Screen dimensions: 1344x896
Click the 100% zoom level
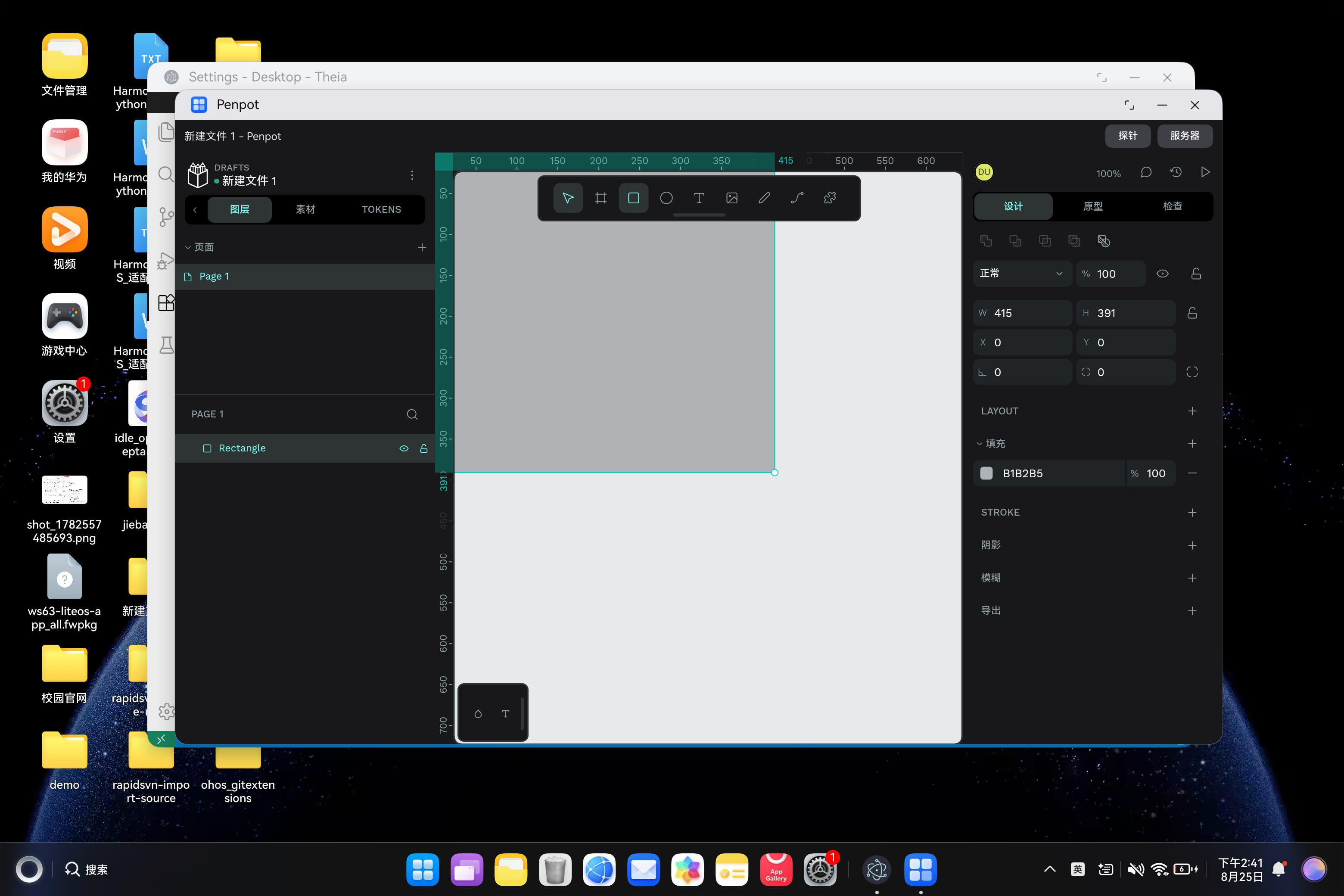tap(1108, 174)
